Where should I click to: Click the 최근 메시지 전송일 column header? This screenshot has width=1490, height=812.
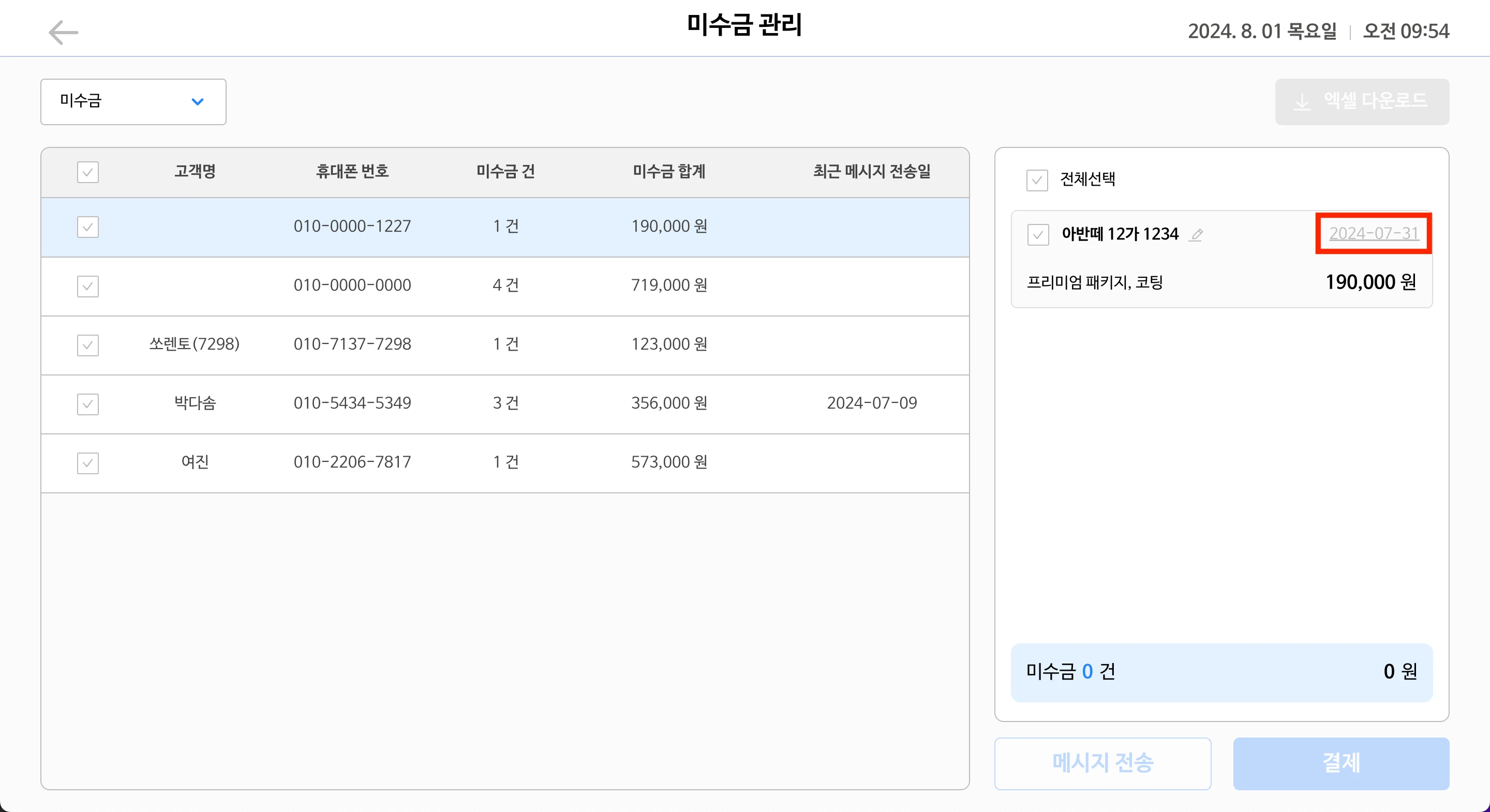pos(872,171)
